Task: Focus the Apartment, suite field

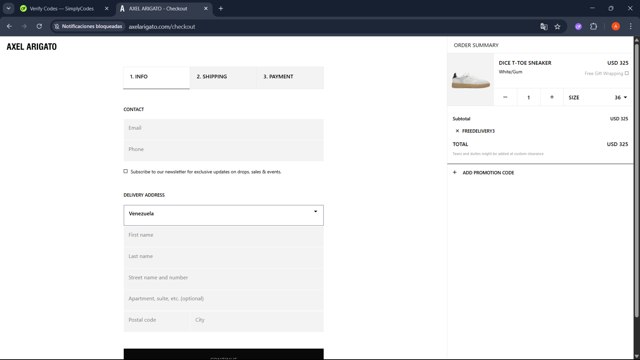Action: point(224,299)
